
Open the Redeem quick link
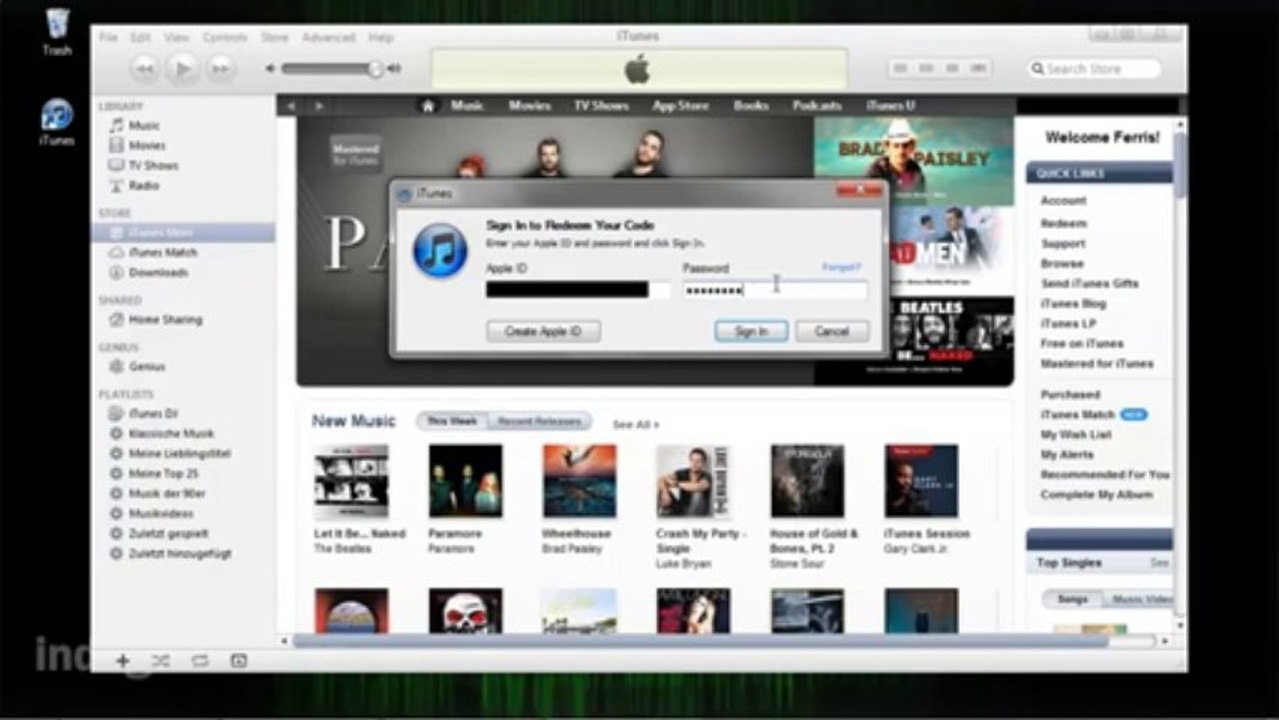1063,223
